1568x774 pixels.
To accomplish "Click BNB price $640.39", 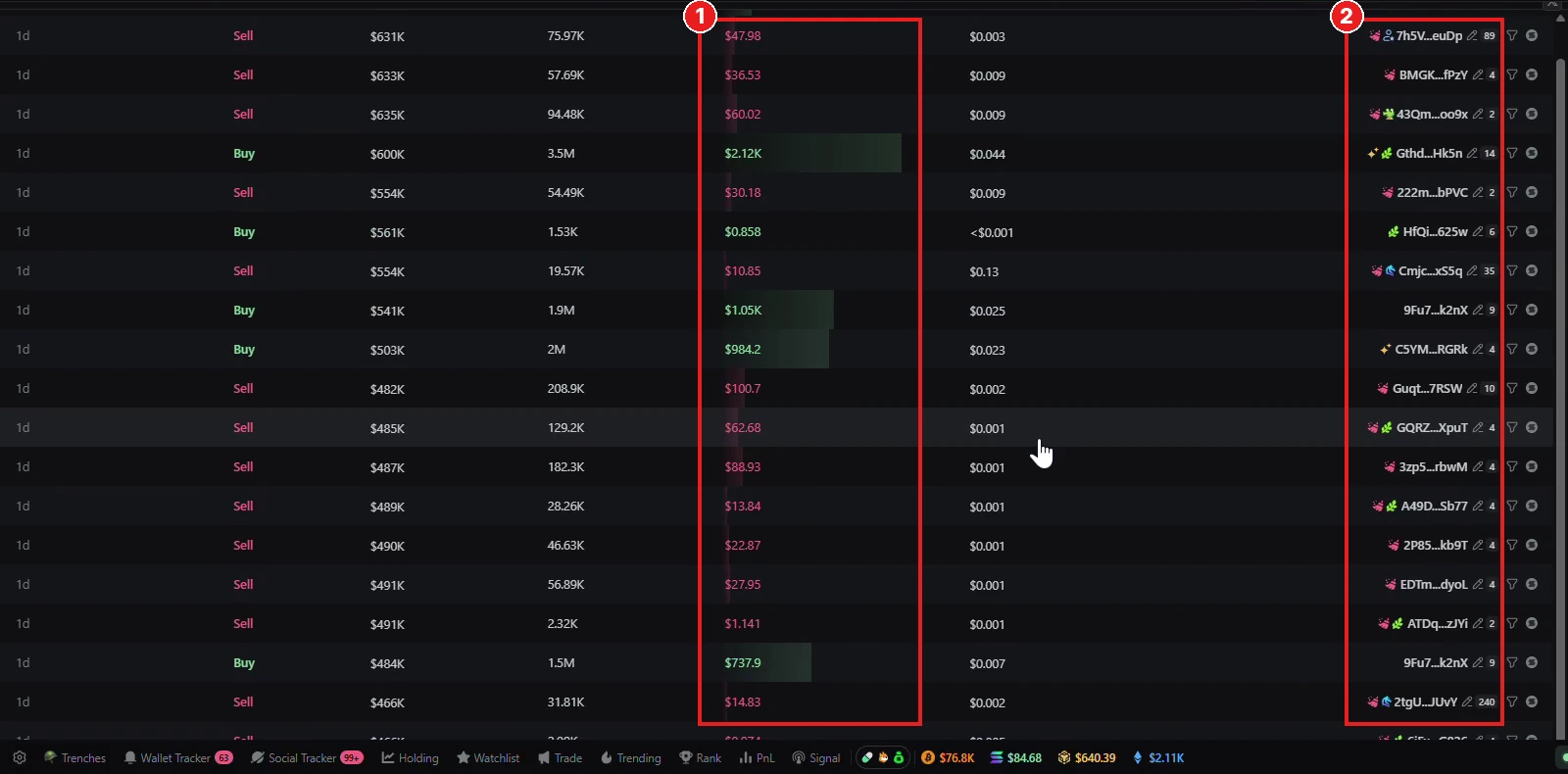I will tap(1087, 757).
